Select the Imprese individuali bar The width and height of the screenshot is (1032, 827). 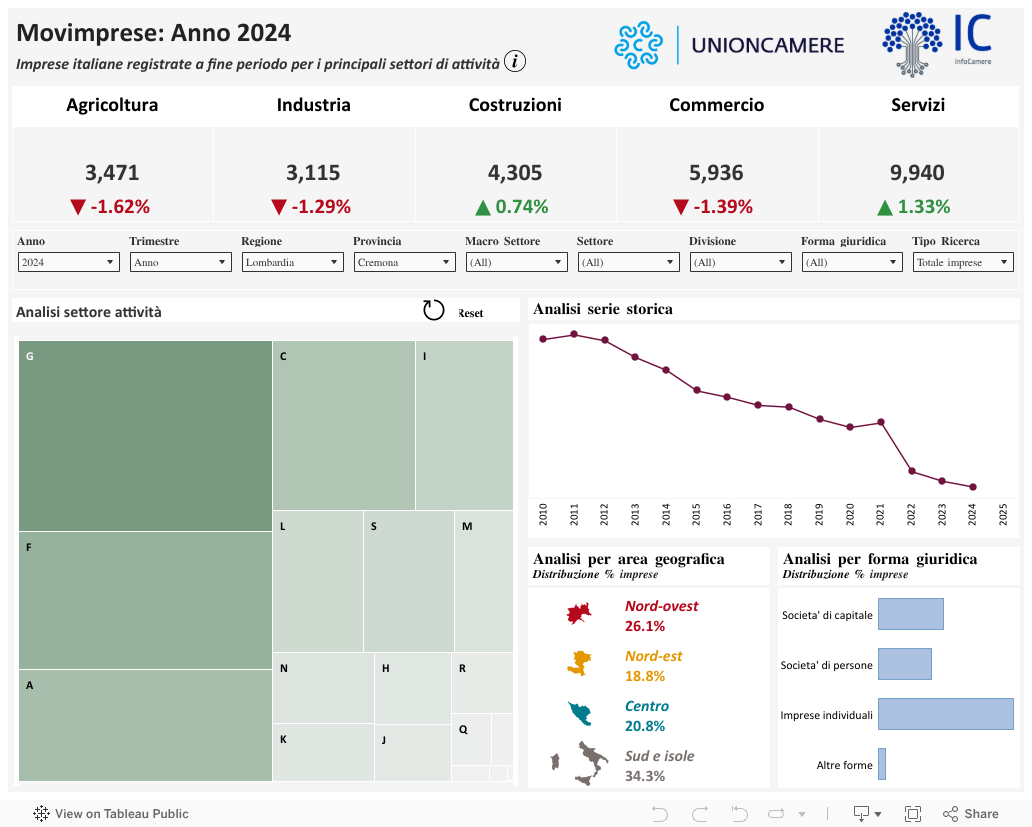click(x=944, y=714)
